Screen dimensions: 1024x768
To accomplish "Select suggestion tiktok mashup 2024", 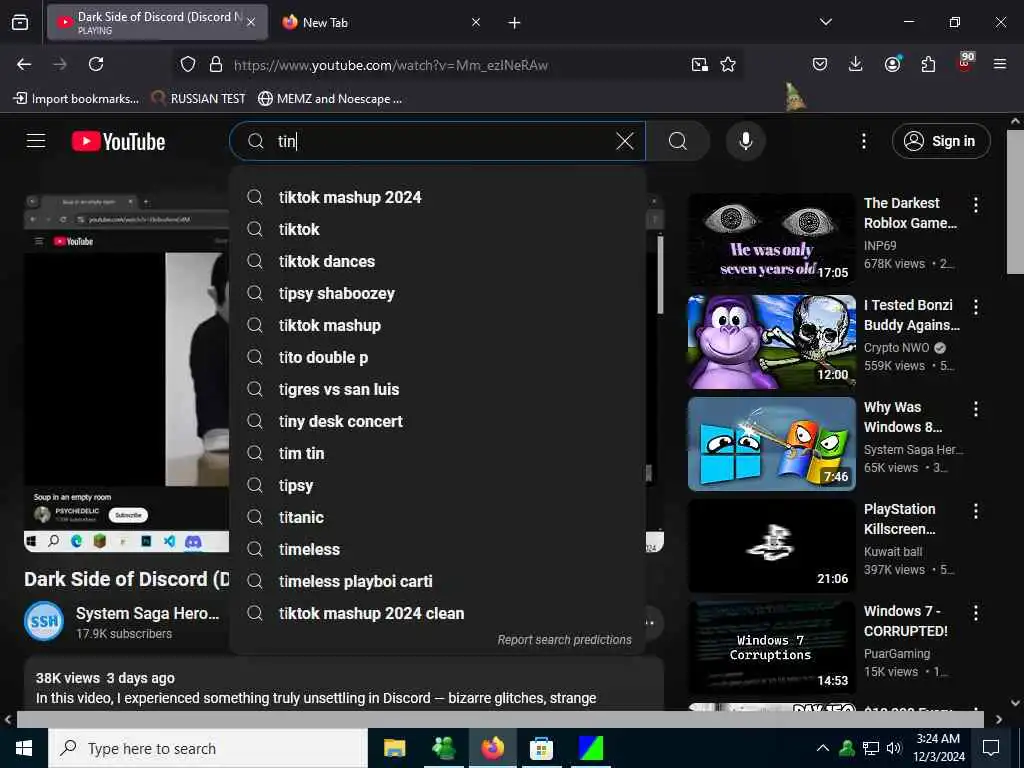I will click(x=438, y=197).
